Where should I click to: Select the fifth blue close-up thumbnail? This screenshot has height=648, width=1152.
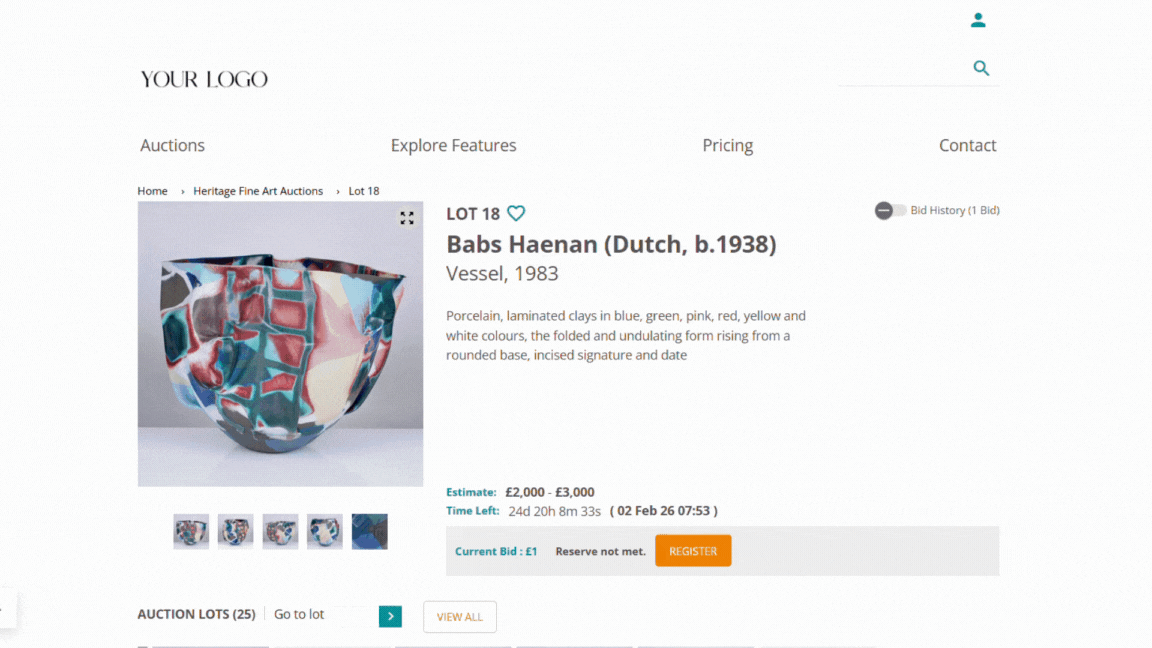tap(369, 532)
